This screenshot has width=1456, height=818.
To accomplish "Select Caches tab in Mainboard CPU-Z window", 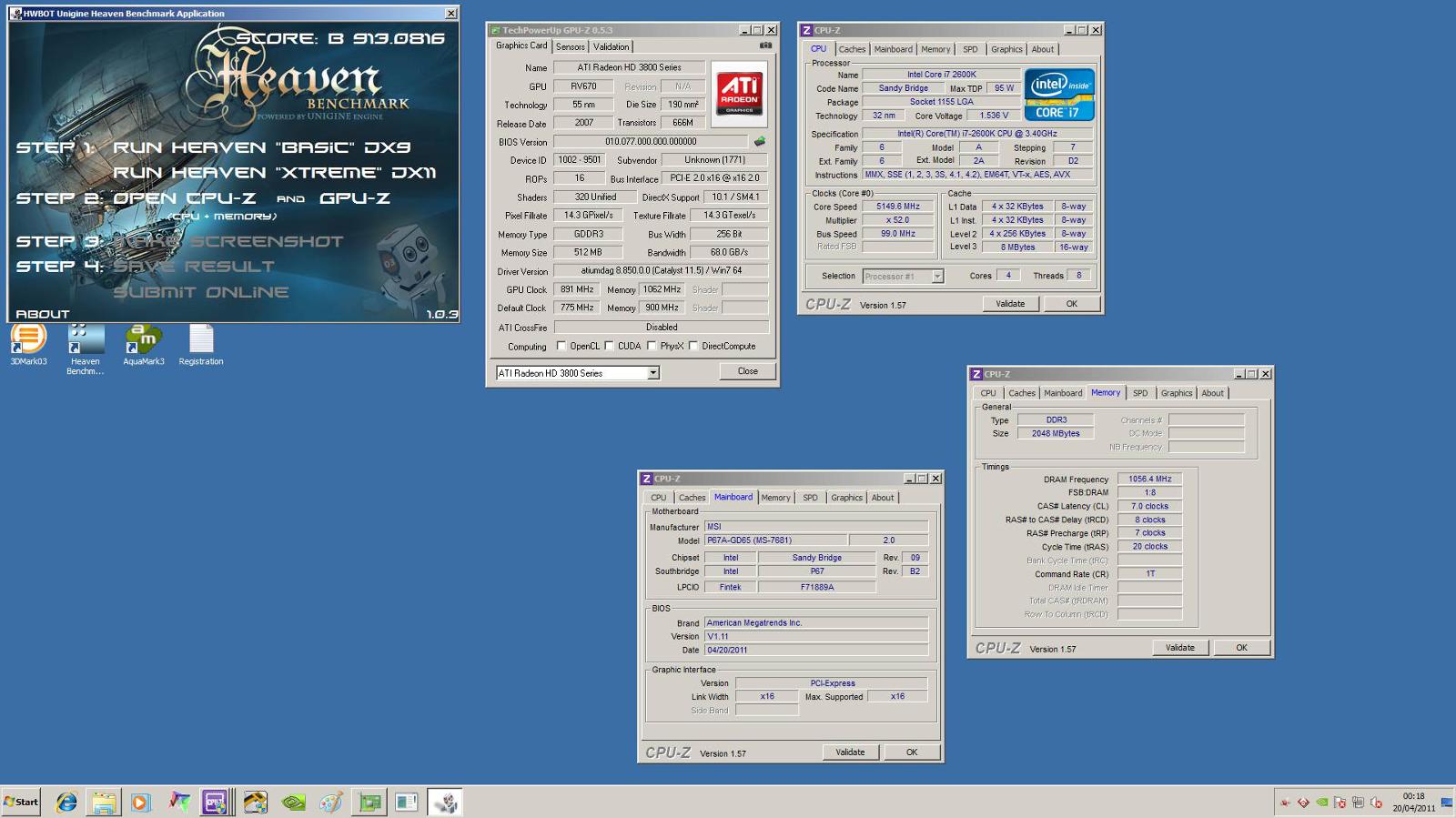I will pyautogui.click(x=692, y=499).
